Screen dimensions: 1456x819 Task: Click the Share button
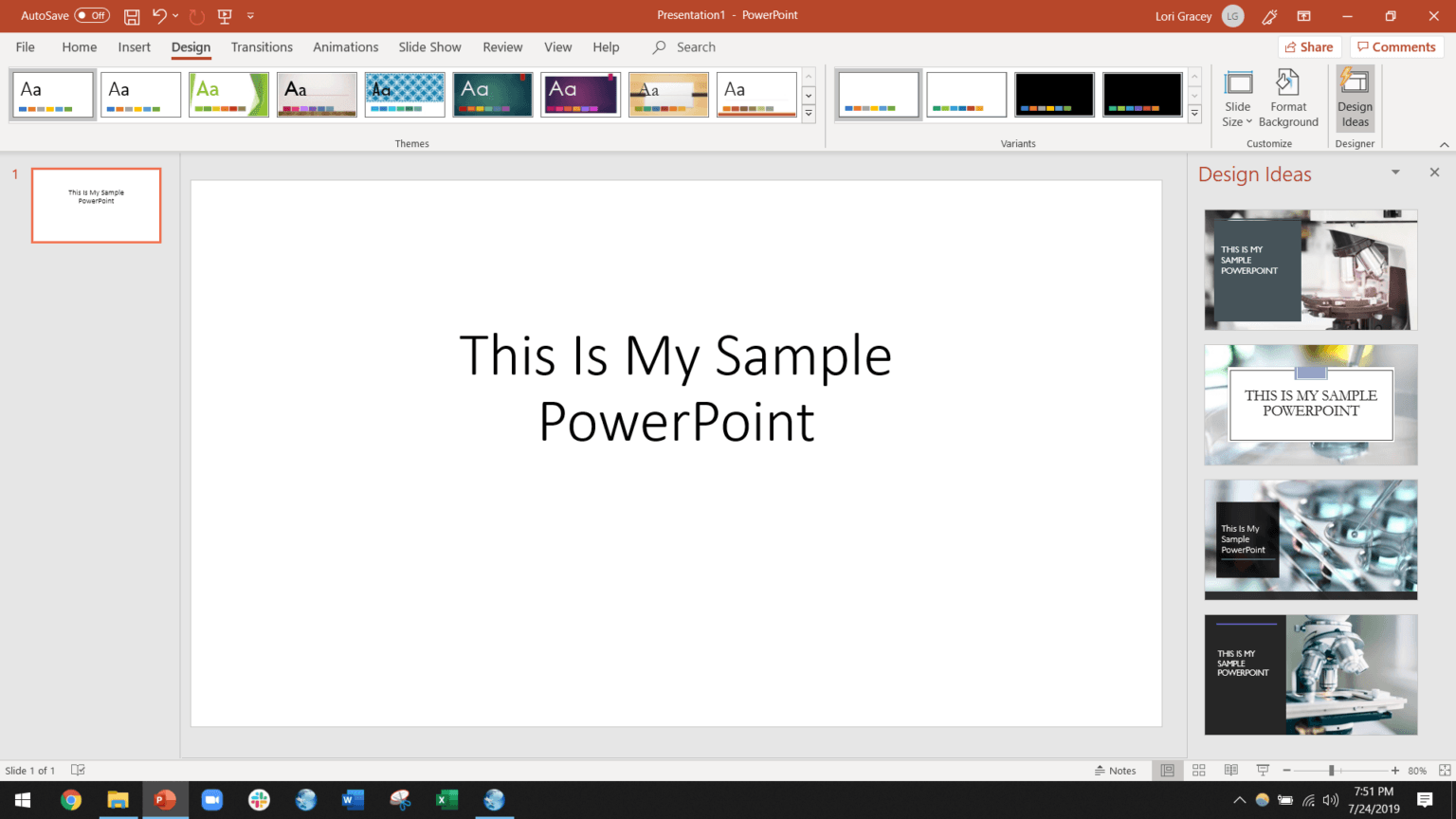tap(1309, 46)
